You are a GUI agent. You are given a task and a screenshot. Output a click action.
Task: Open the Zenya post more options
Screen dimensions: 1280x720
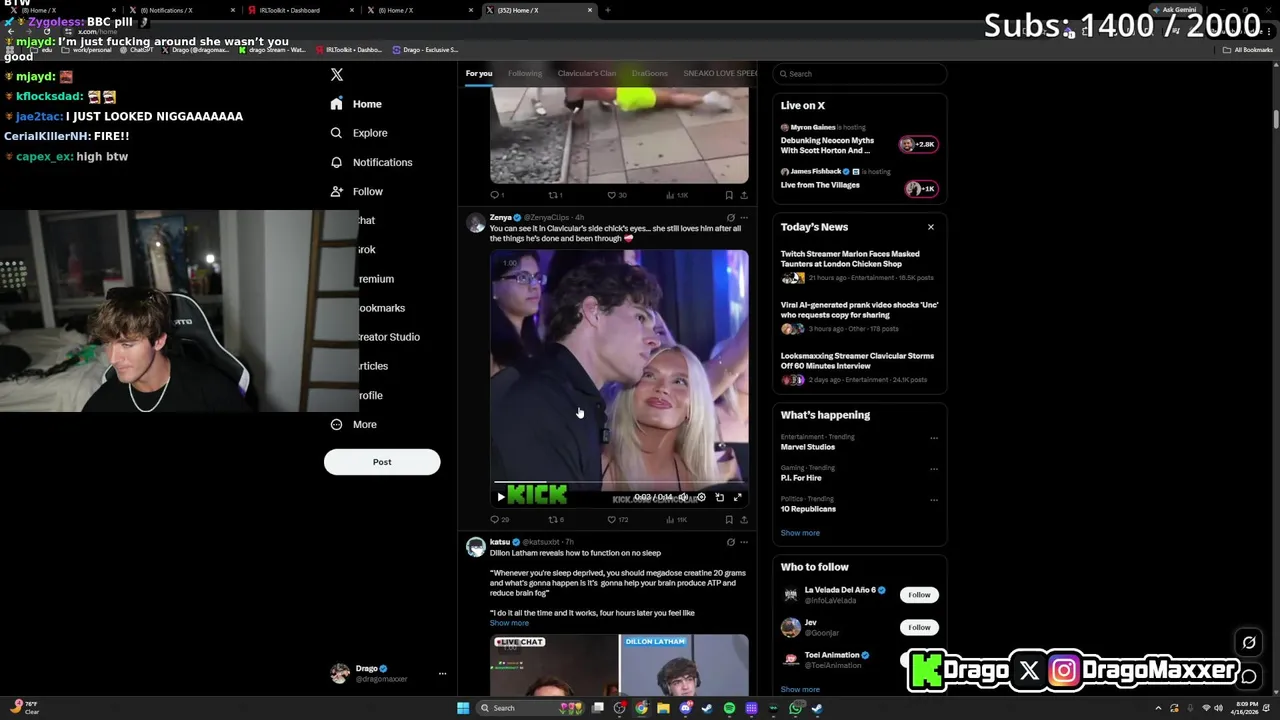[x=743, y=218]
